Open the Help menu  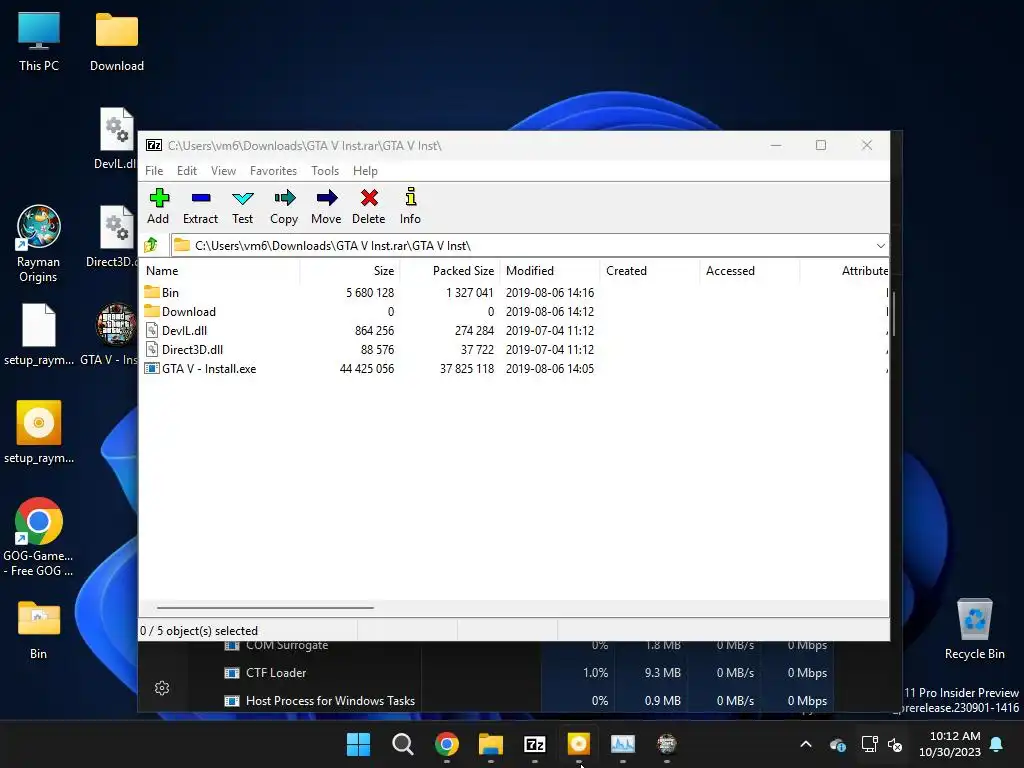coord(365,170)
